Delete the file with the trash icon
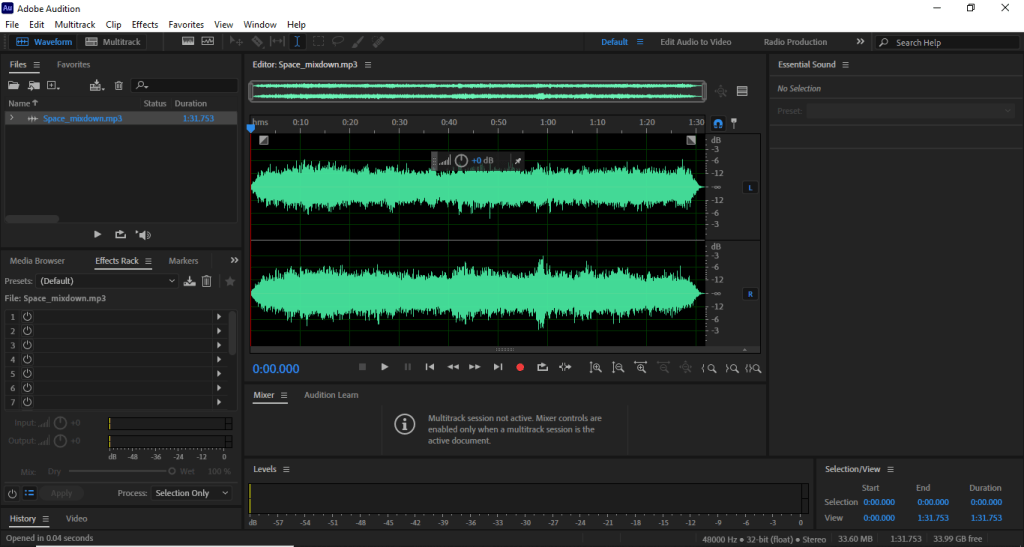Viewport: 1024px width, 547px height. click(x=119, y=86)
